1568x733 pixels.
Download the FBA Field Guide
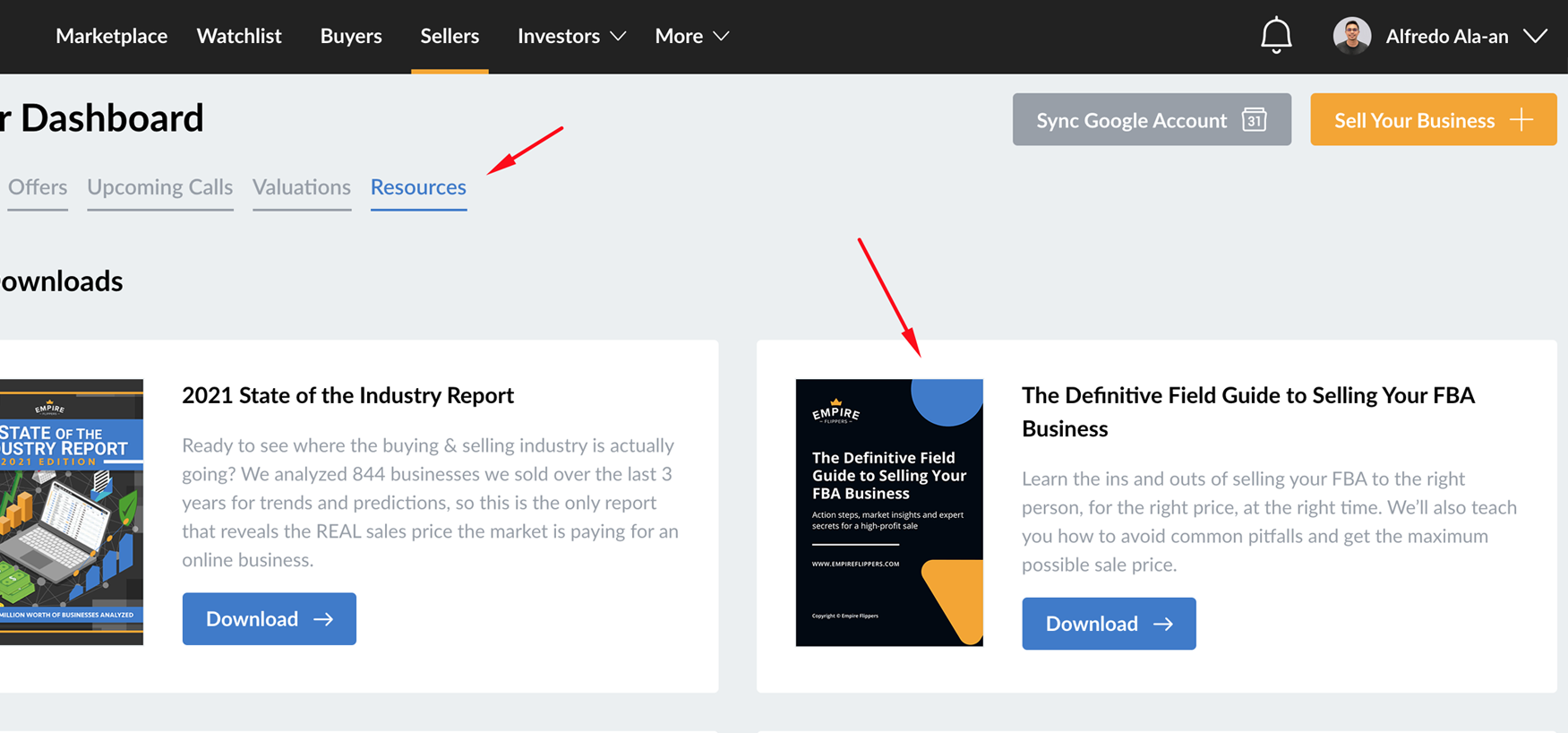[1109, 624]
